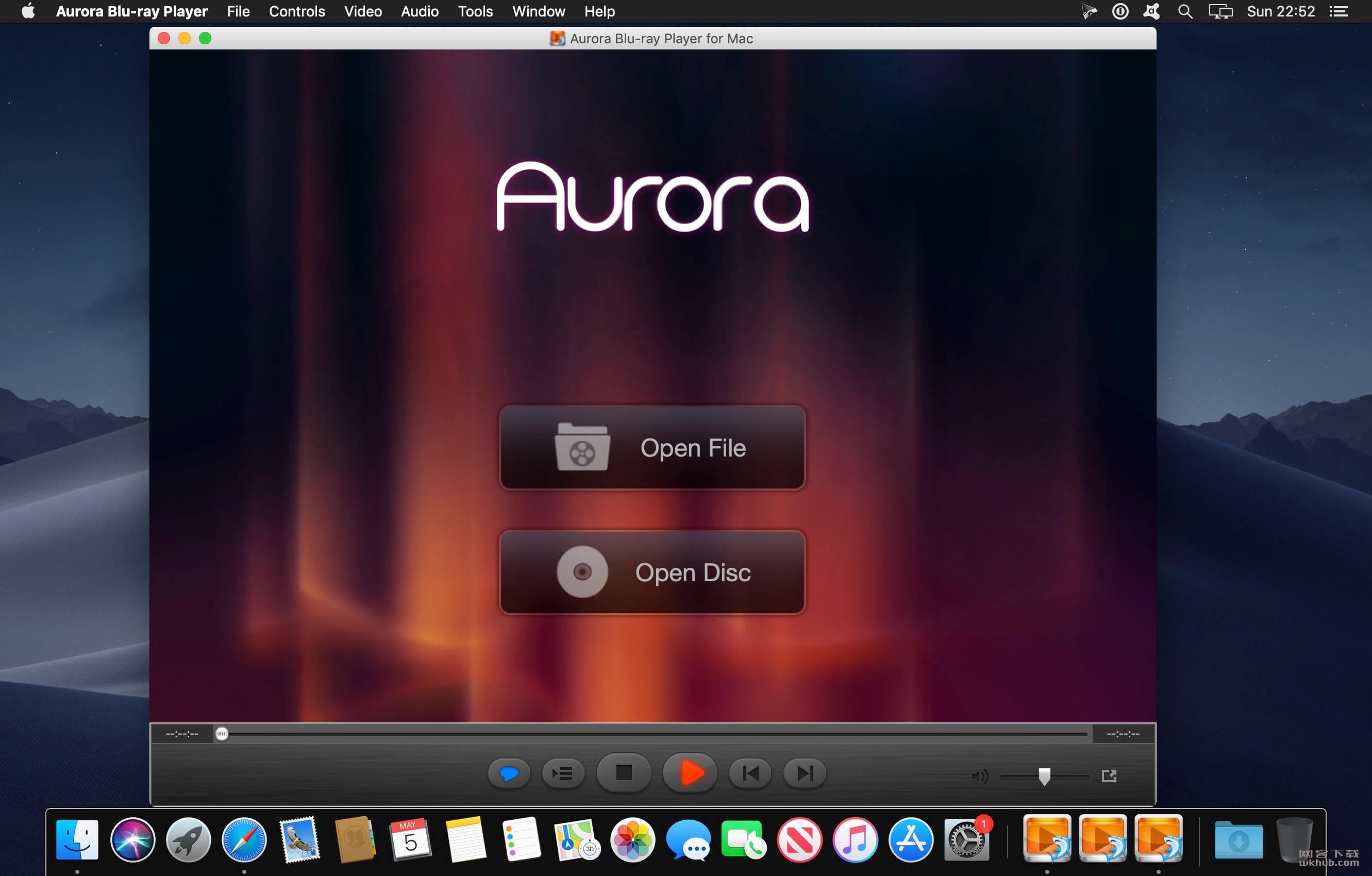Click the Sun 22:52 clock
This screenshot has height=876, width=1372.
point(1281,11)
